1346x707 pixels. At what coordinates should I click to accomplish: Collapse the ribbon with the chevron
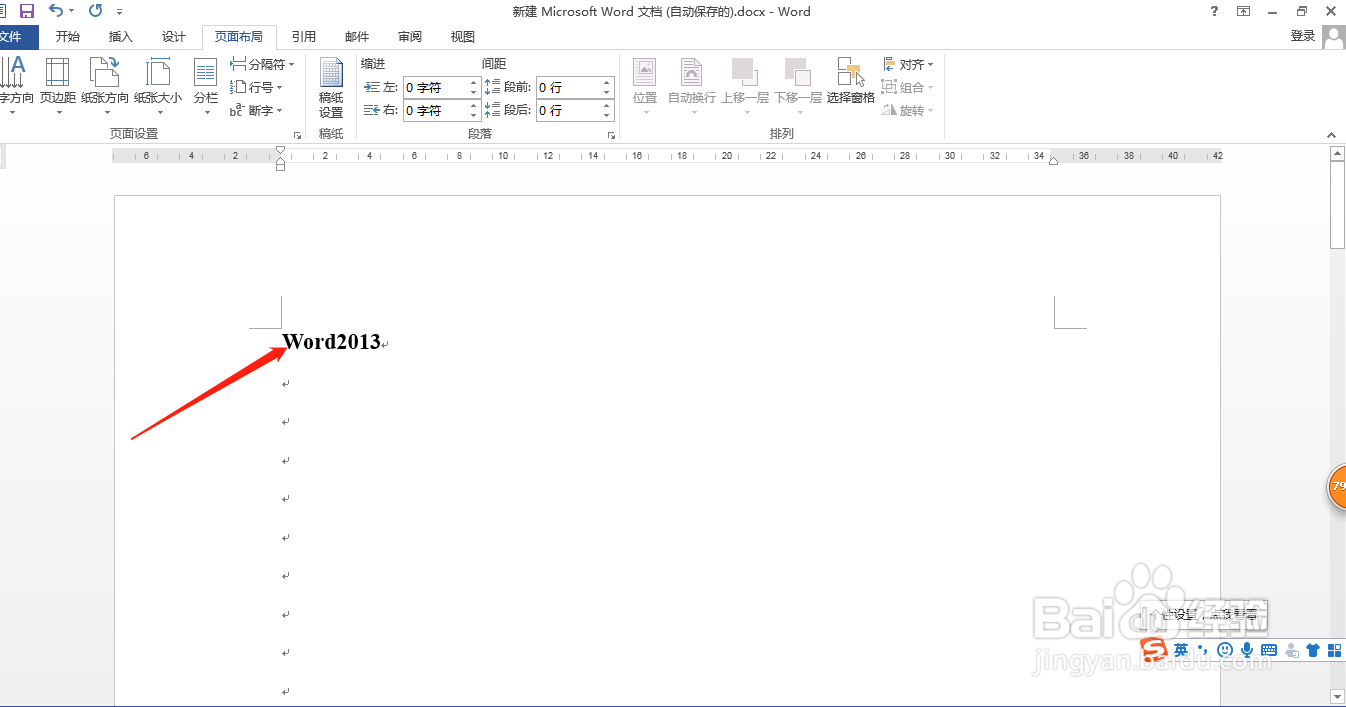point(1331,135)
